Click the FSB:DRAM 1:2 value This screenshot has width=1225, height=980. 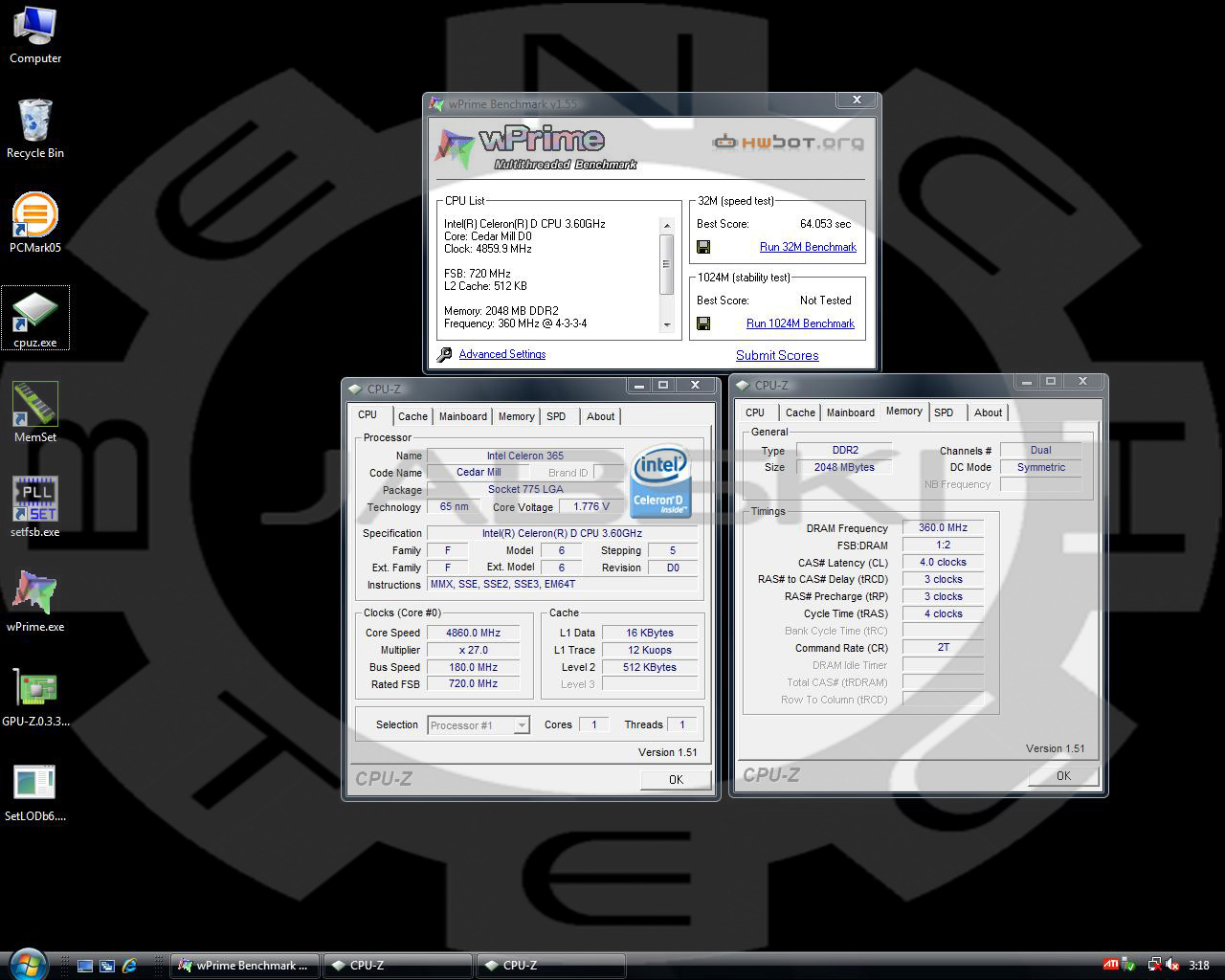[943, 545]
